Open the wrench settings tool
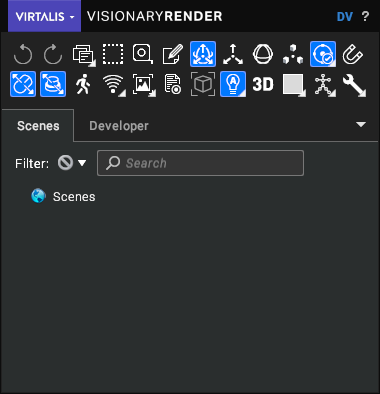This screenshot has width=380, height=394. click(x=354, y=85)
